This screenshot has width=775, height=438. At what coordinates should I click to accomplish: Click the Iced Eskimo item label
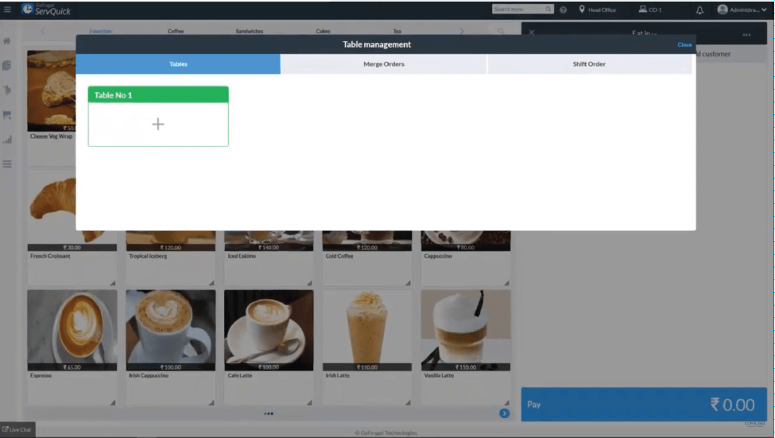242,256
